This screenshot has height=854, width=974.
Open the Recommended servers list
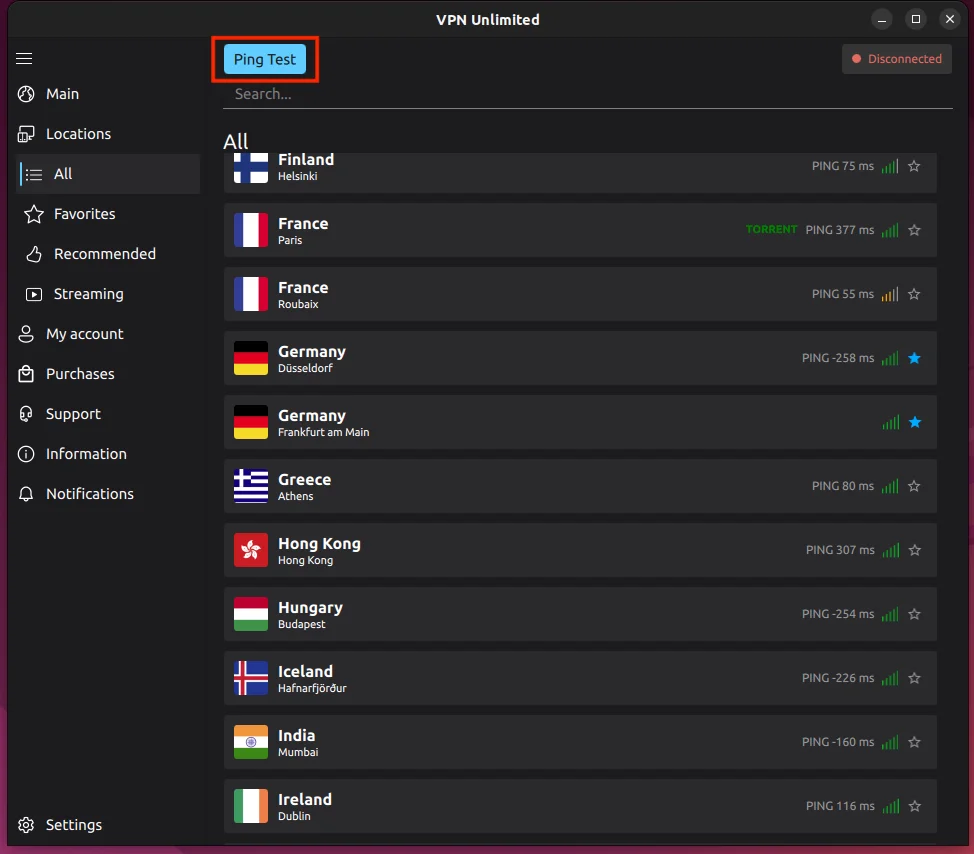[x=104, y=254]
